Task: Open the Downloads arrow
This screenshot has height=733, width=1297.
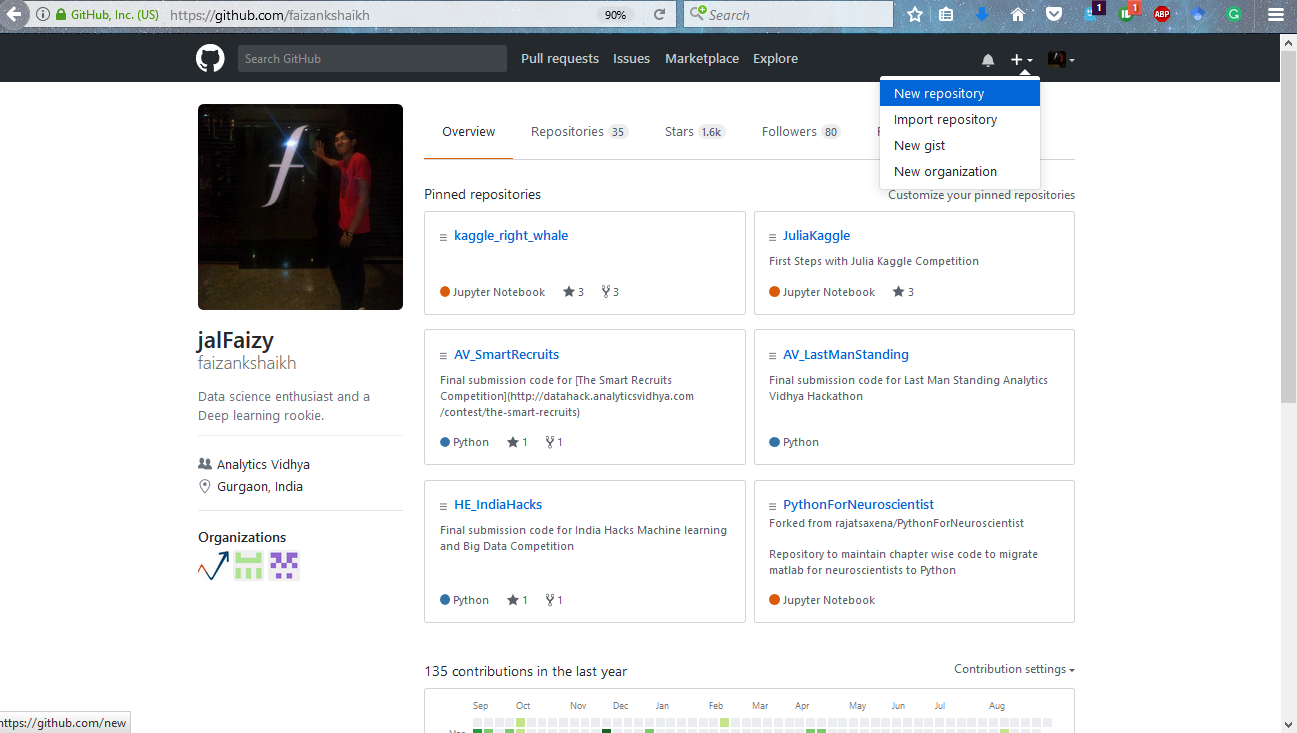Action: pyautogui.click(x=982, y=15)
